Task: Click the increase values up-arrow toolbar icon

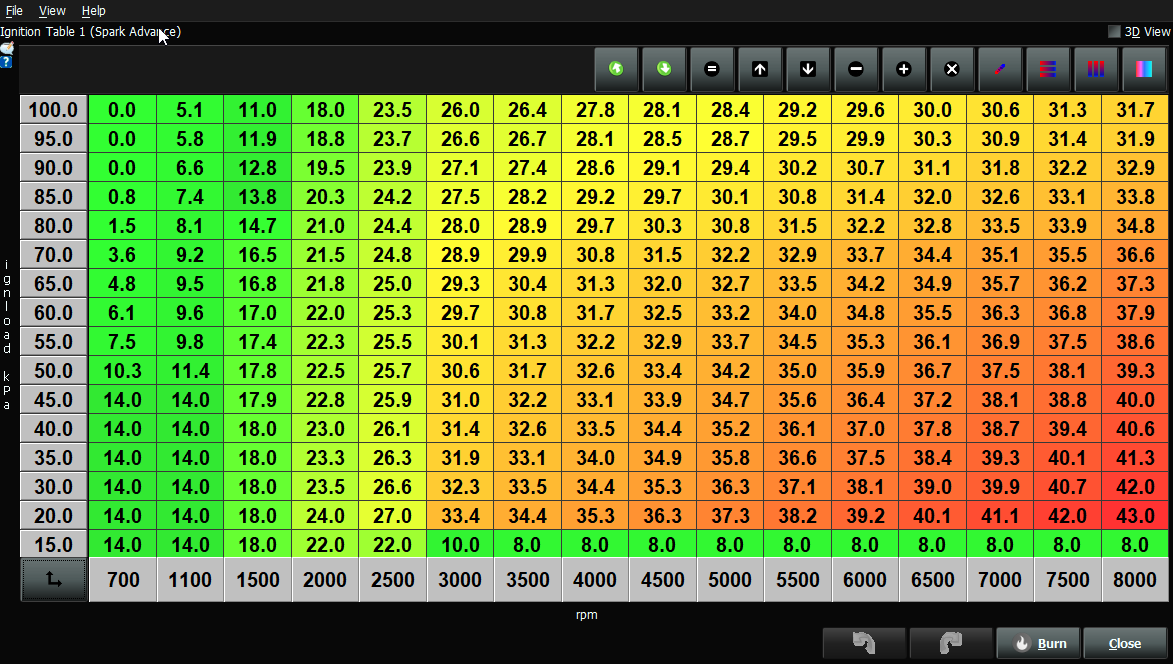Action: (760, 69)
